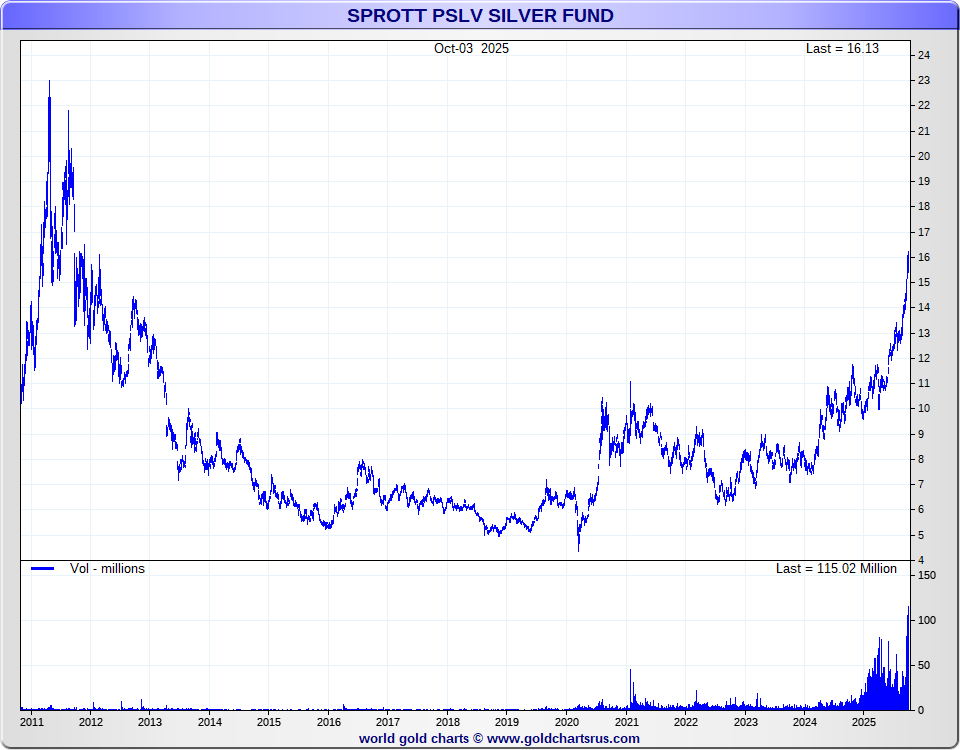Screen dimensions: 960x750
Task: Click the 2012 x-axis year label
Action: click(91, 722)
